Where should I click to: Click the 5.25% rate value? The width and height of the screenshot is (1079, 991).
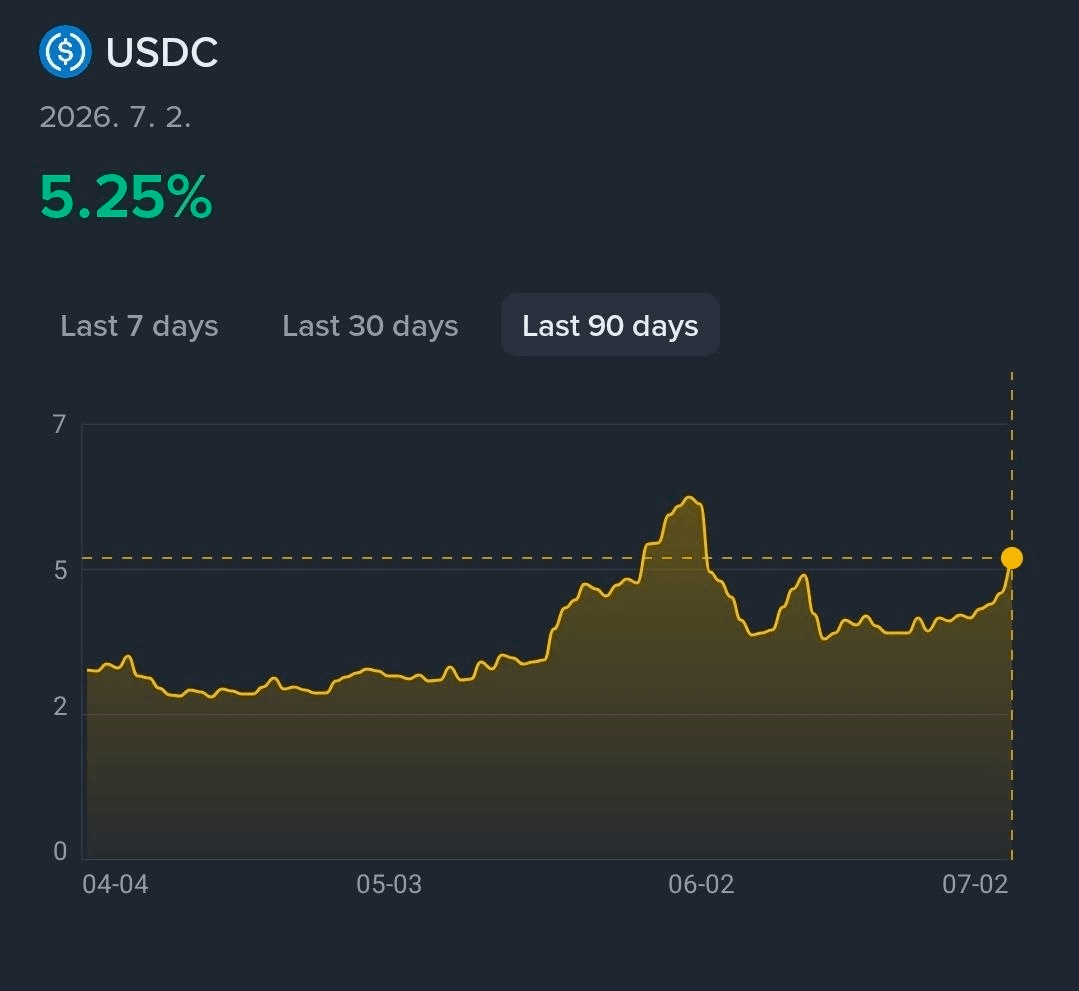pos(126,198)
